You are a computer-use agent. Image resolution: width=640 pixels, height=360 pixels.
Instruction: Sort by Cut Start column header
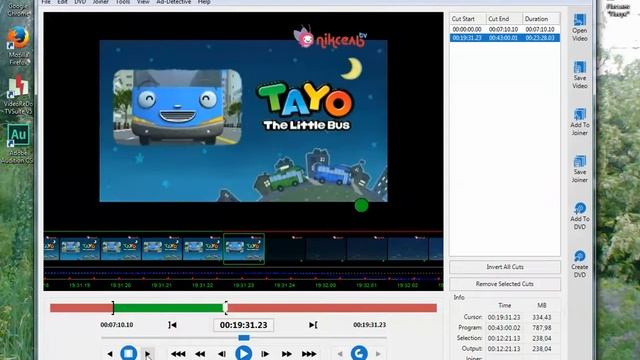468,19
